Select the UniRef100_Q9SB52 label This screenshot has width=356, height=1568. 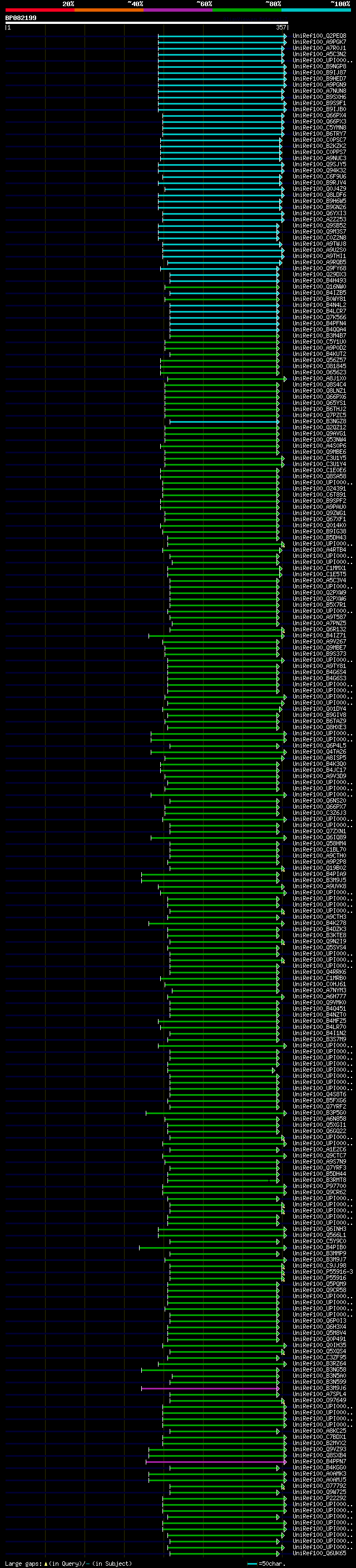[x=319, y=225]
